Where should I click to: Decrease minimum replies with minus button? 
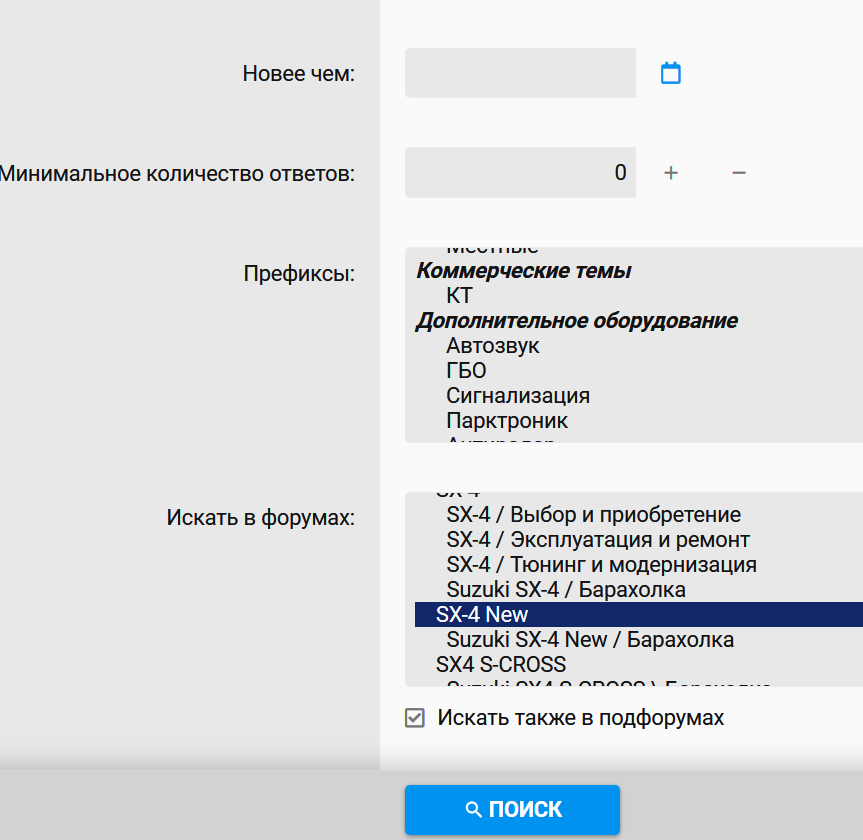click(739, 173)
